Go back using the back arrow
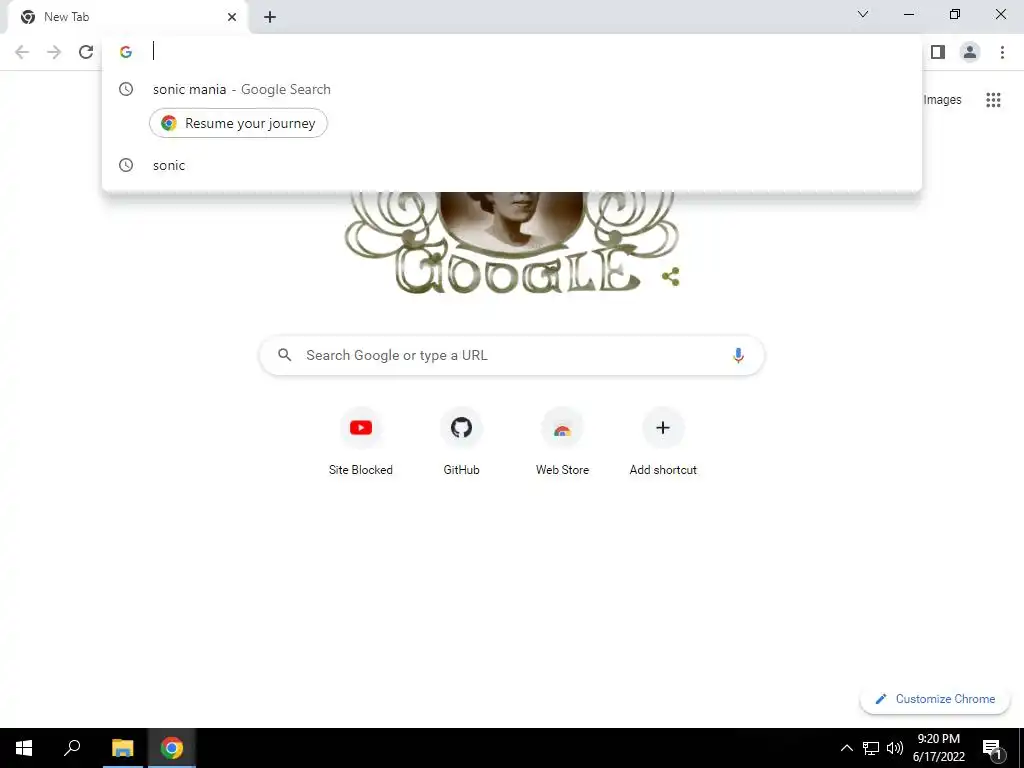Screen dimensions: 1024x768 [x=22, y=52]
